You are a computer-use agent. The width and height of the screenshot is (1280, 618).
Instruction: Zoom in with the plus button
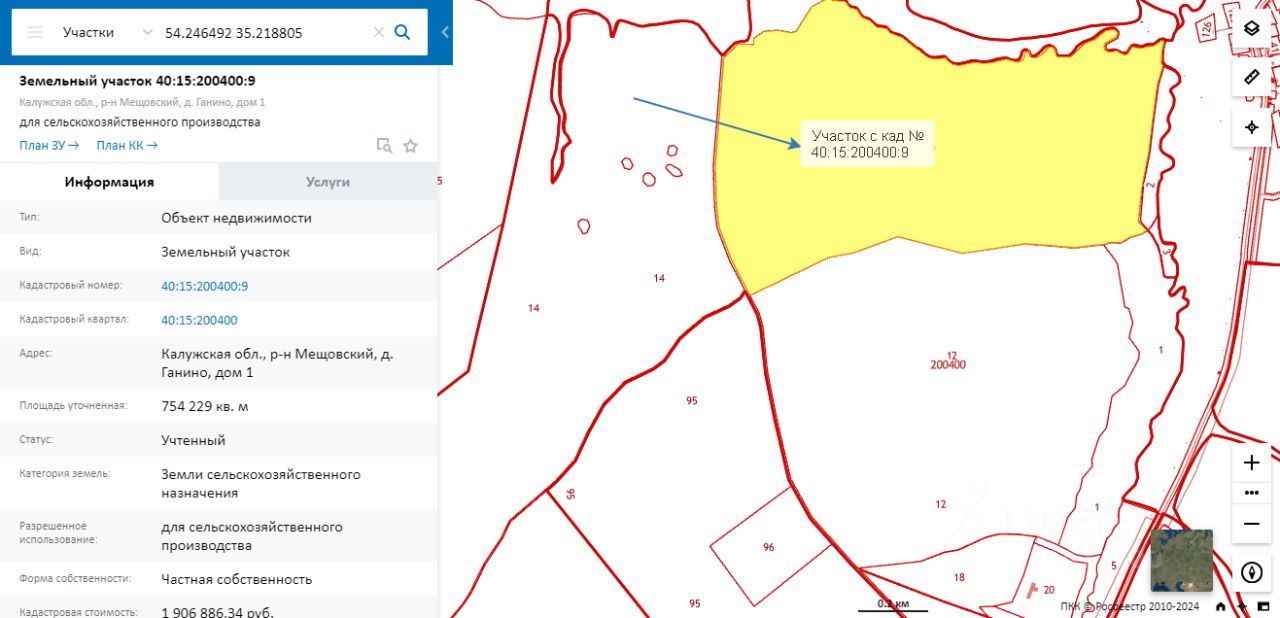coord(1251,462)
